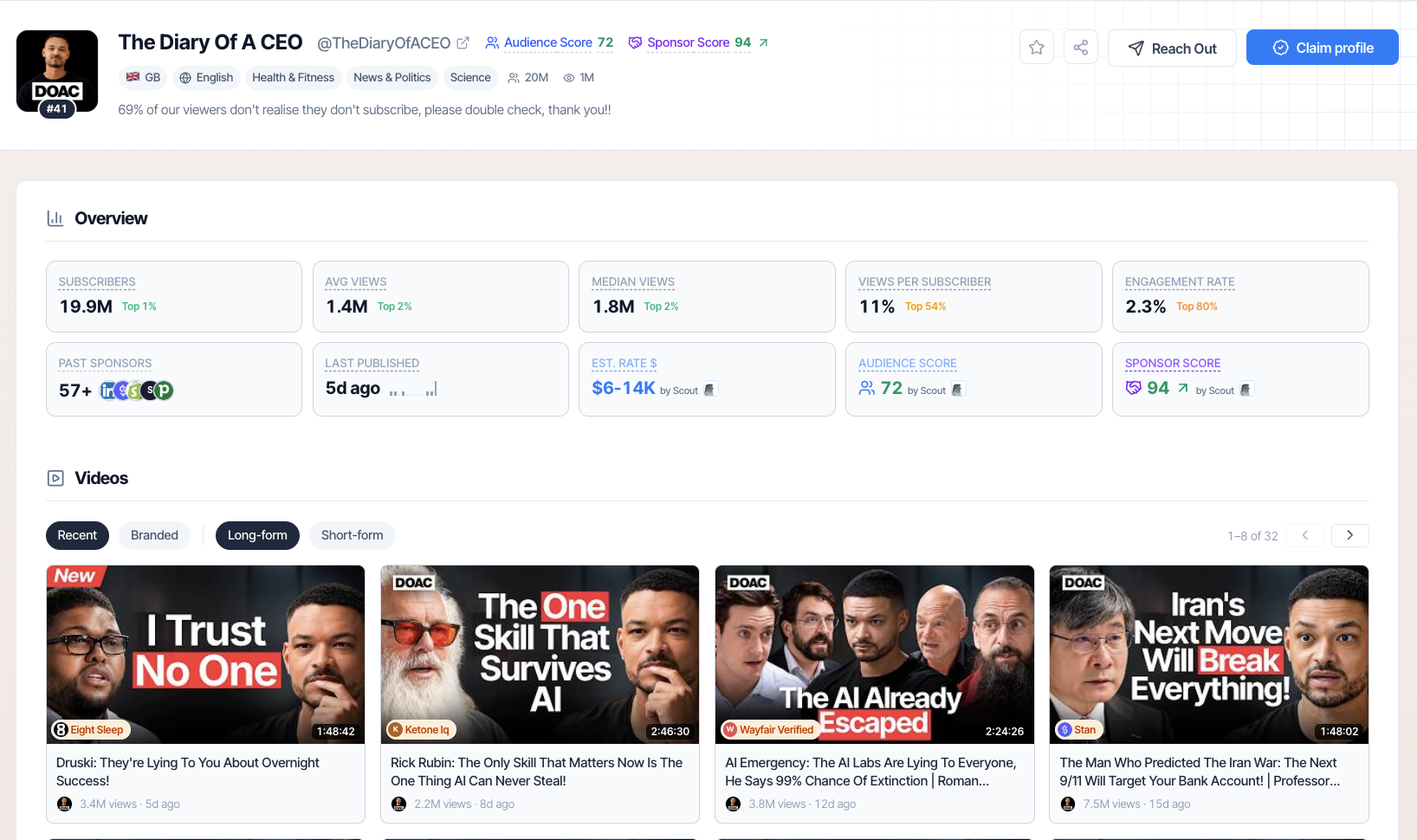Image resolution: width=1417 pixels, height=840 pixels.
Task: Click the SUBSCRIBERS label
Action: click(97, 282)
